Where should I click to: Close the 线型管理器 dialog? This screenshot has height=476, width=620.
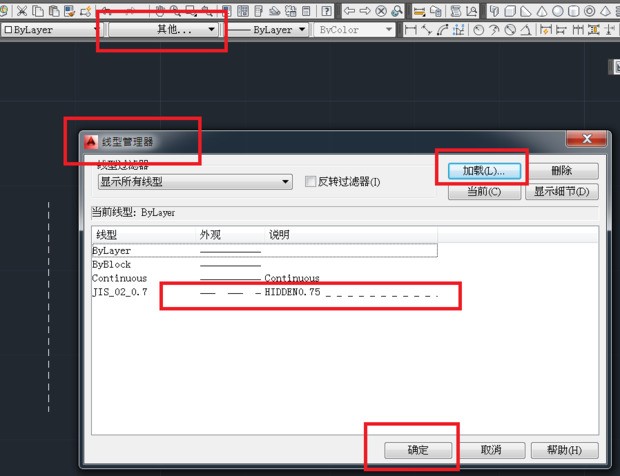pos(587,139)
